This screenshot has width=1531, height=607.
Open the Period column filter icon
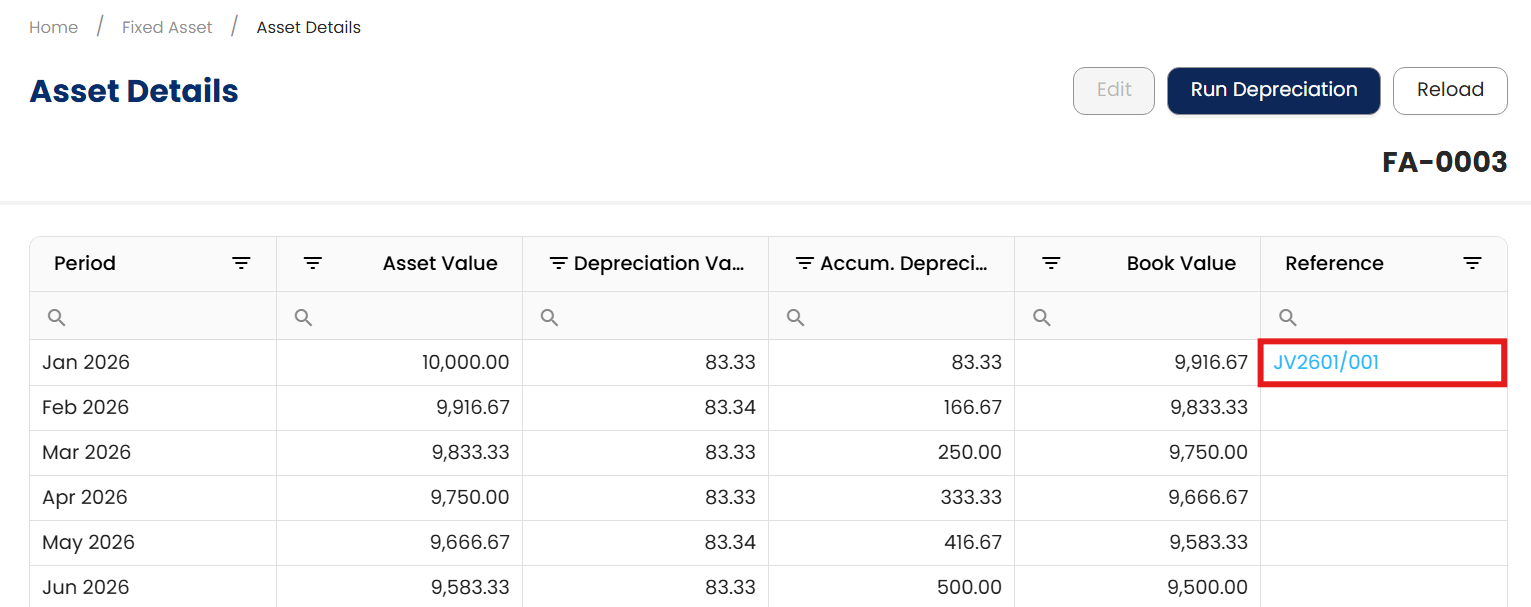(x=241, y=263)
